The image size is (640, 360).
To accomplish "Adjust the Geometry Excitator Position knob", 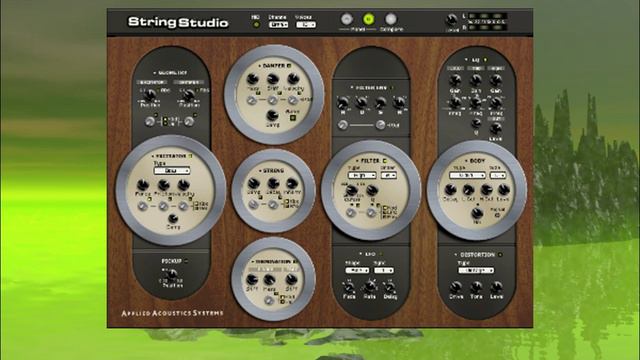I will pos(150,95).
